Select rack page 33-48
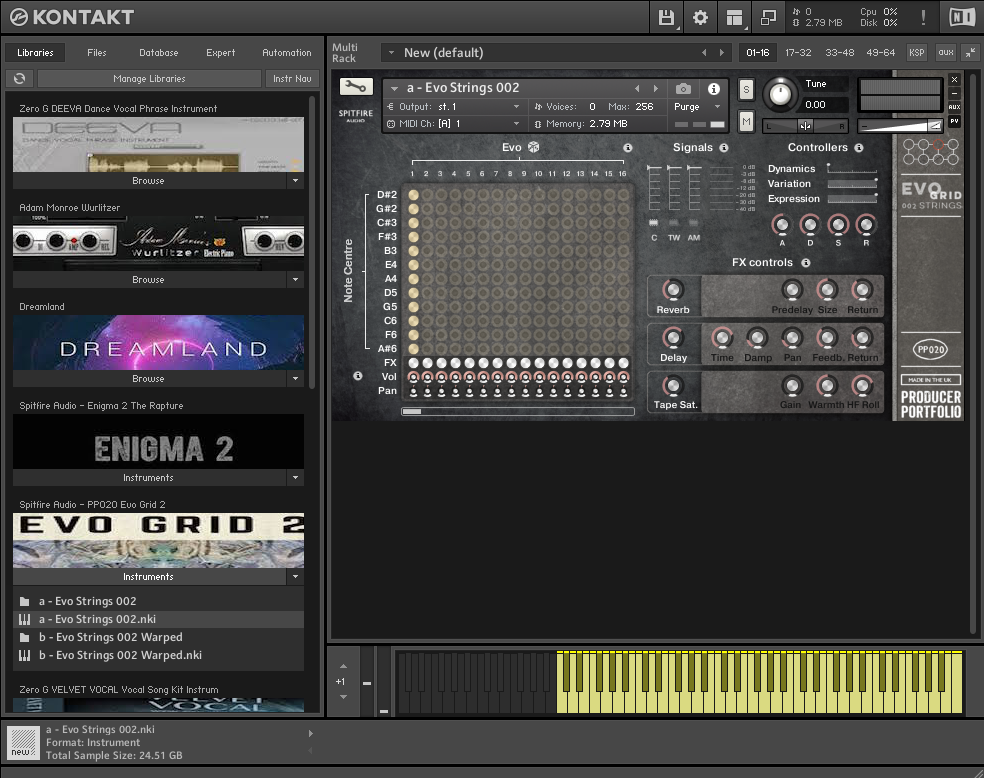The height and width of the screenshot is (778, 984). pos(840,53)
